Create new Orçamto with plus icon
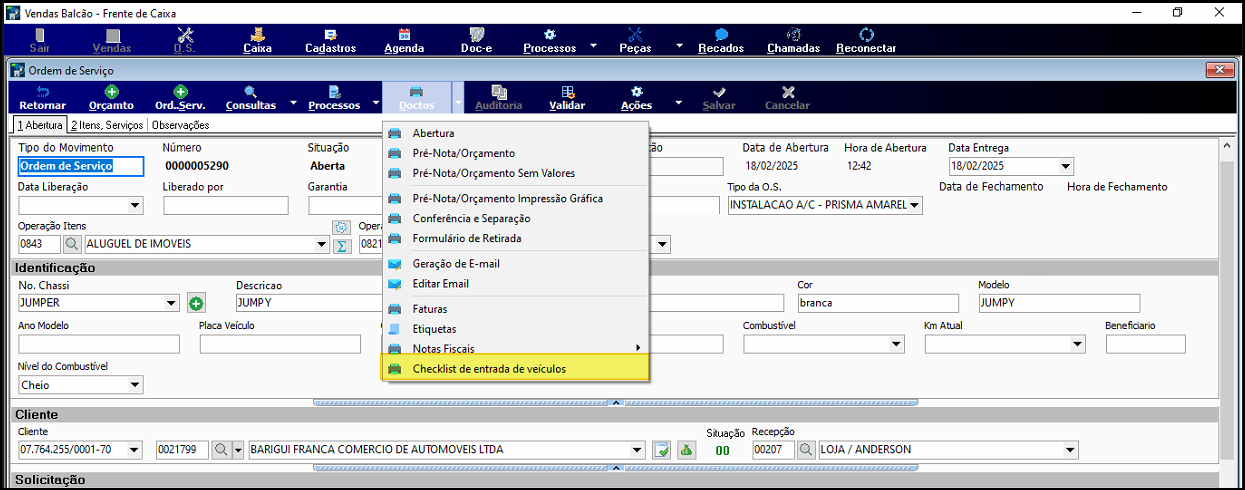 click(x=111, y=98)
